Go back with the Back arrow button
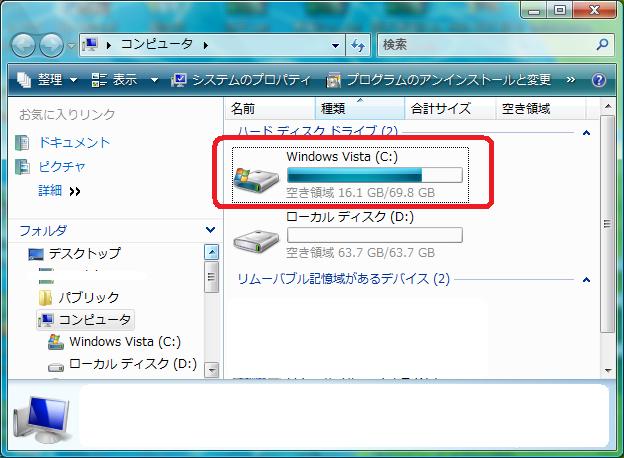 click(23, 45)
